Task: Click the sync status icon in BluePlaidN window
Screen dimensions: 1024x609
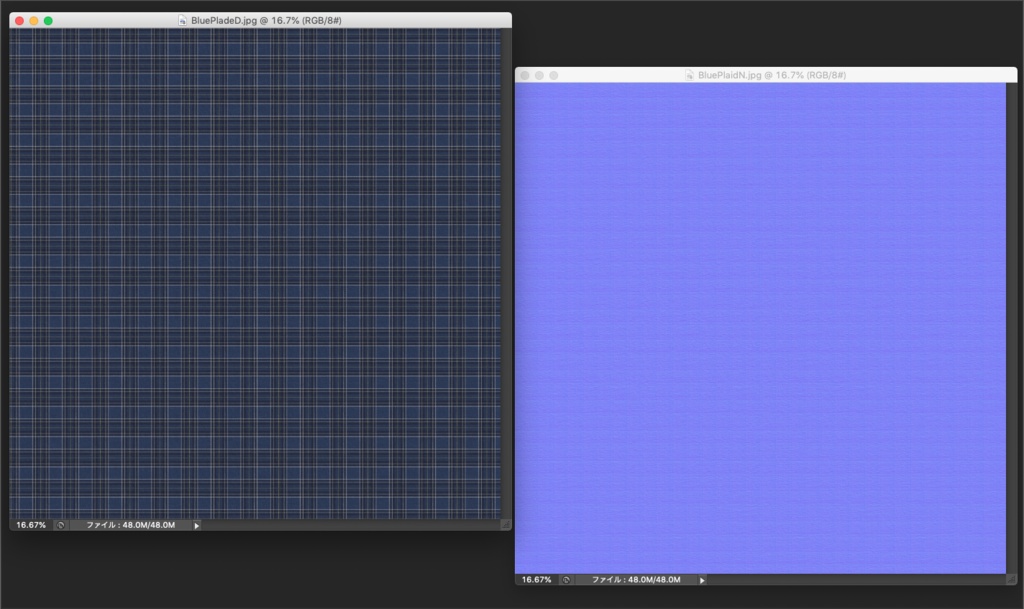Action: (566, 580)
